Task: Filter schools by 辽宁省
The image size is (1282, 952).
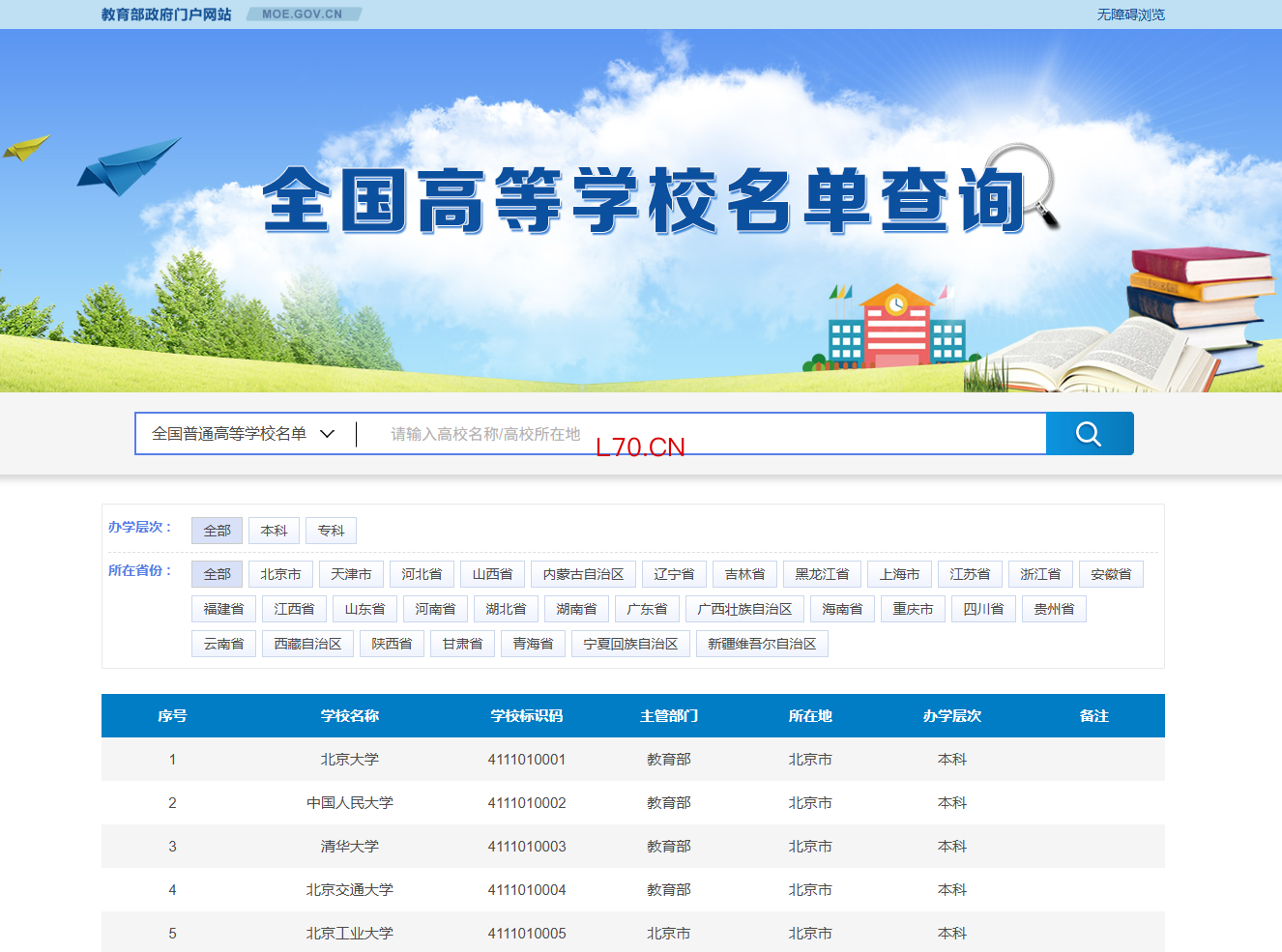Action: (x=674, y=574)
